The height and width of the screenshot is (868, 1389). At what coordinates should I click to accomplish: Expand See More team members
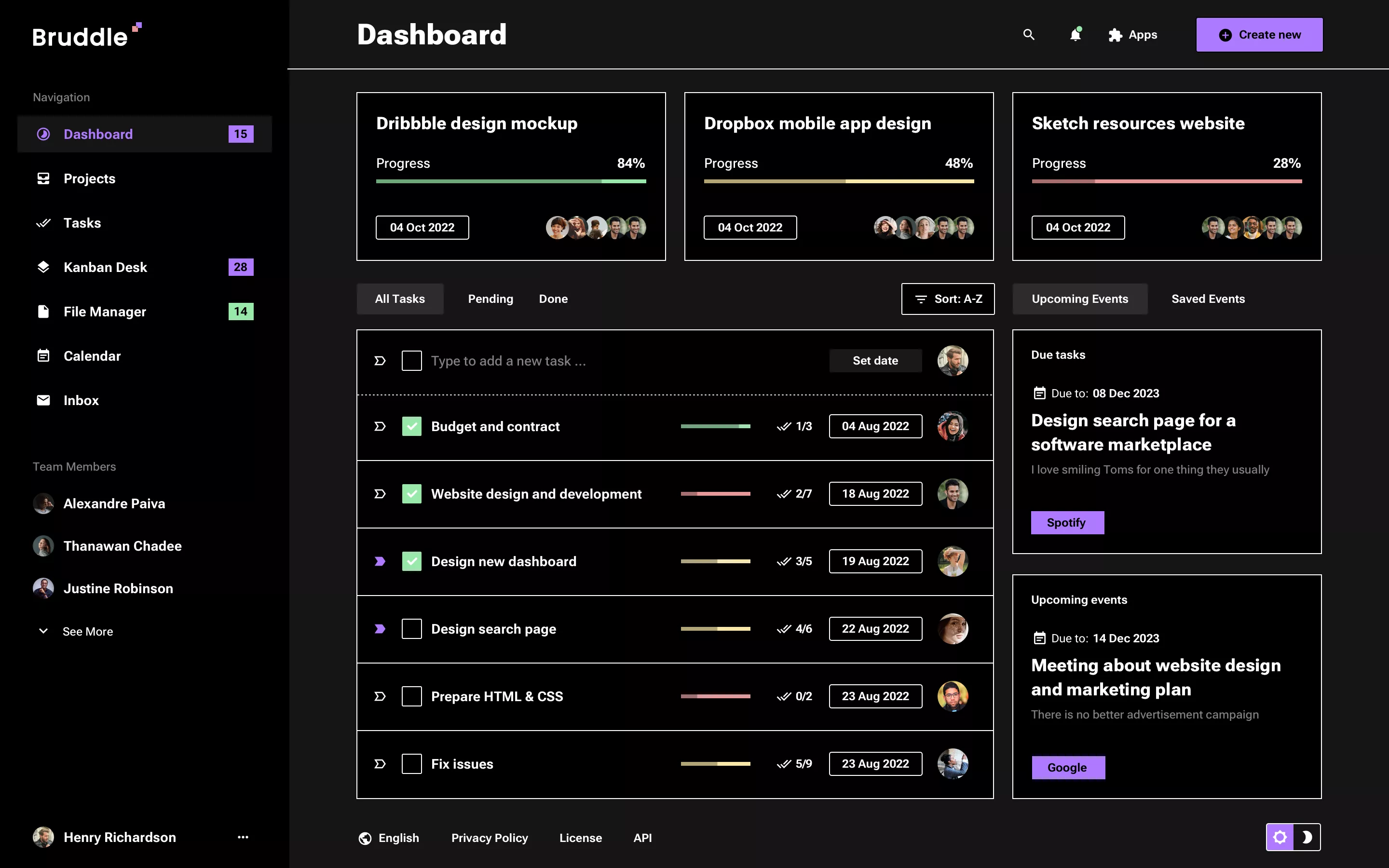click(87, 632)
